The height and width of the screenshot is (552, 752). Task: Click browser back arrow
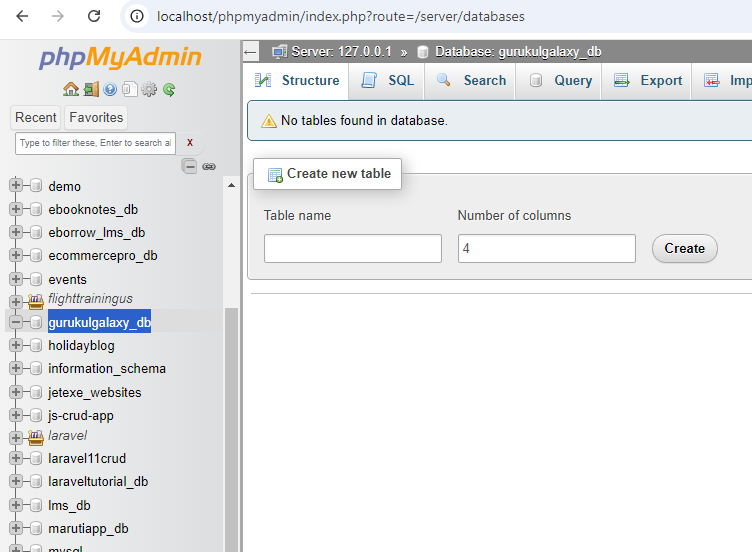22,16
